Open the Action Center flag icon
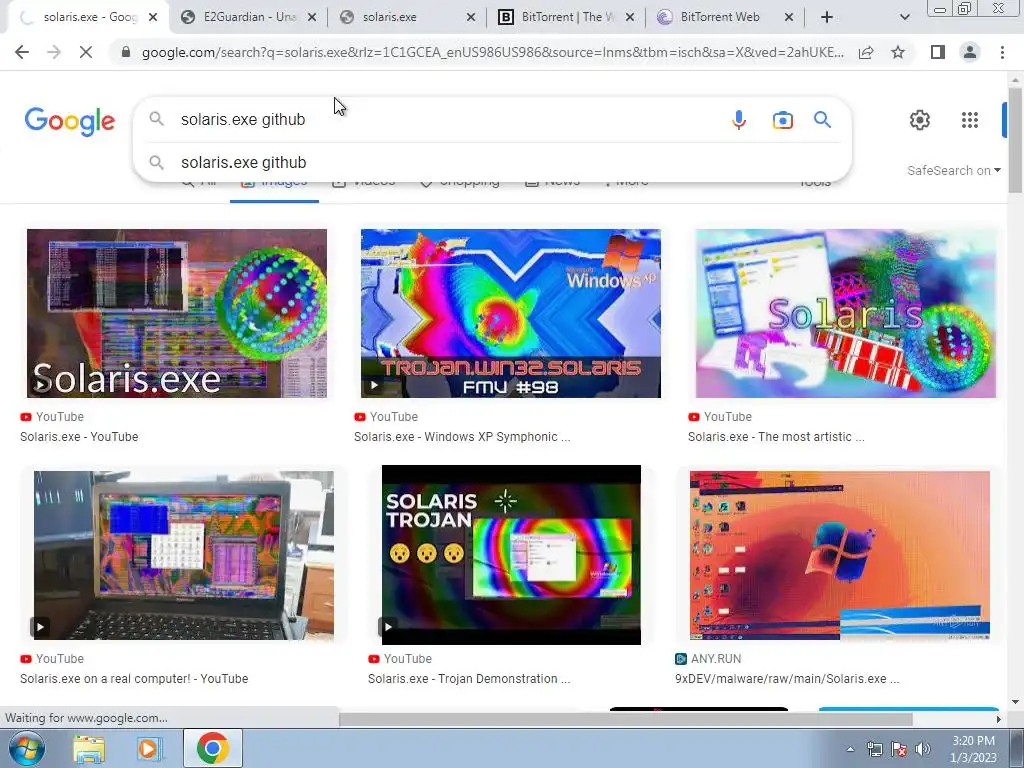Screen dimensions: 1024x768 [899, 749]
